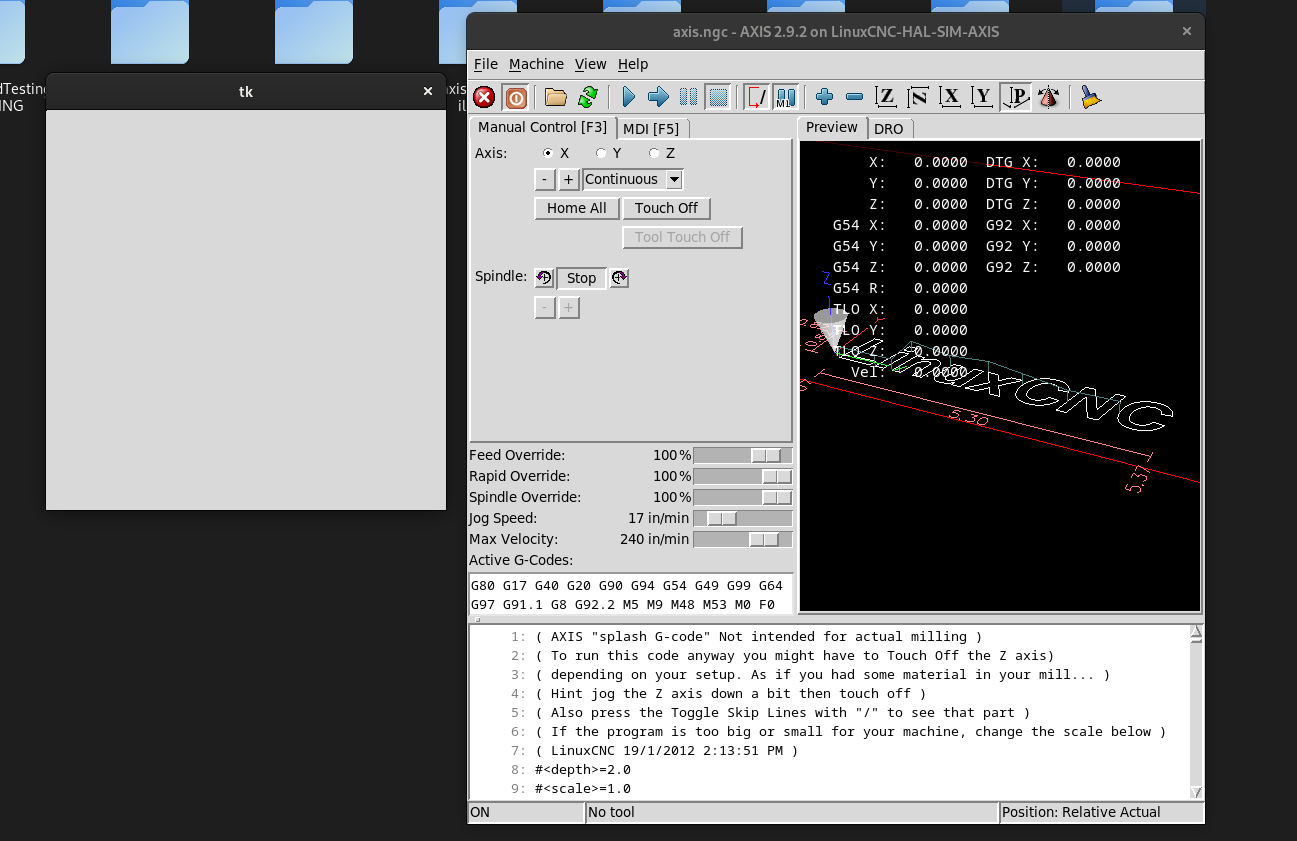This screenshot has height=841, width=1297.
Task: Clear live plot with broom icon
Action: [1091, 97]
